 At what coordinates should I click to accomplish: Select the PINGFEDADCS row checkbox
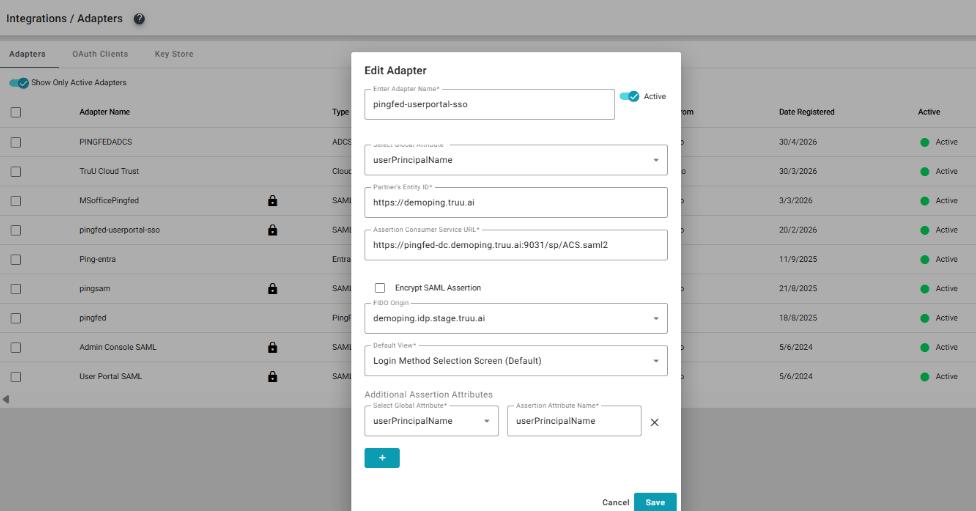click(x=16, y=143)
